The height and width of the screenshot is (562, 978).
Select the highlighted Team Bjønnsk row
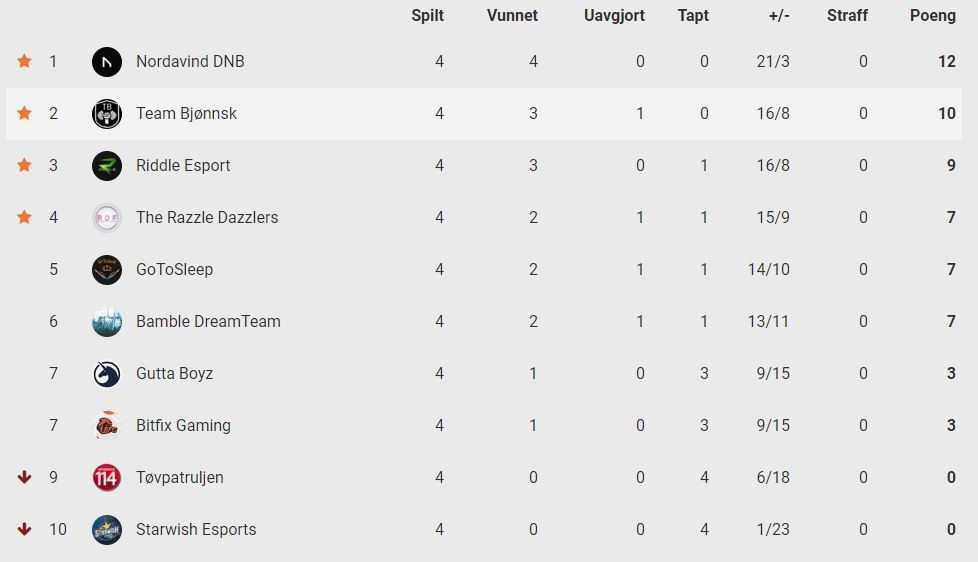(483, 114)
